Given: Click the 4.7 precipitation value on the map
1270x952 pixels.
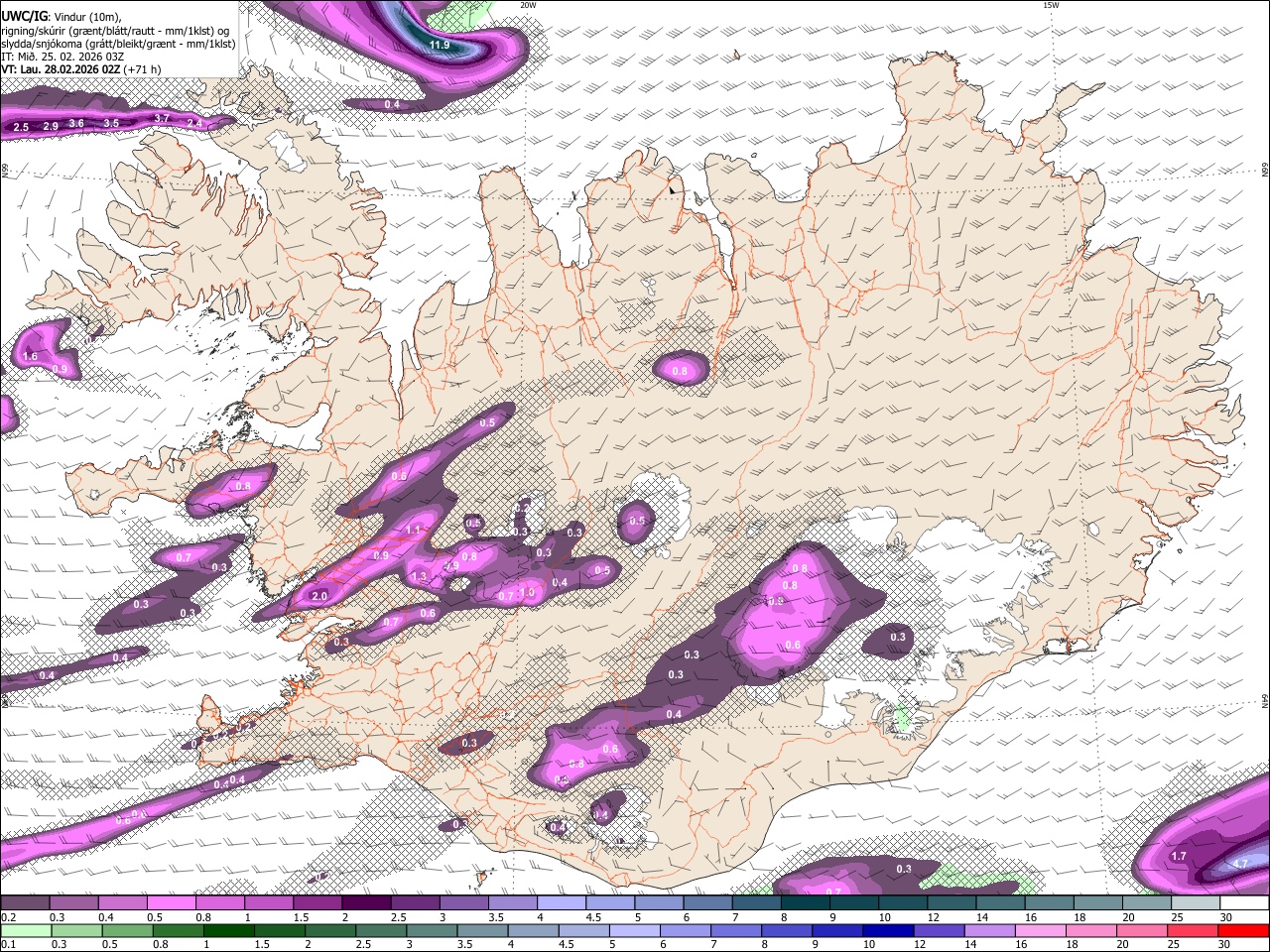Looking at the screenshot, I should pyautogui.click(x=1239, y=864).
